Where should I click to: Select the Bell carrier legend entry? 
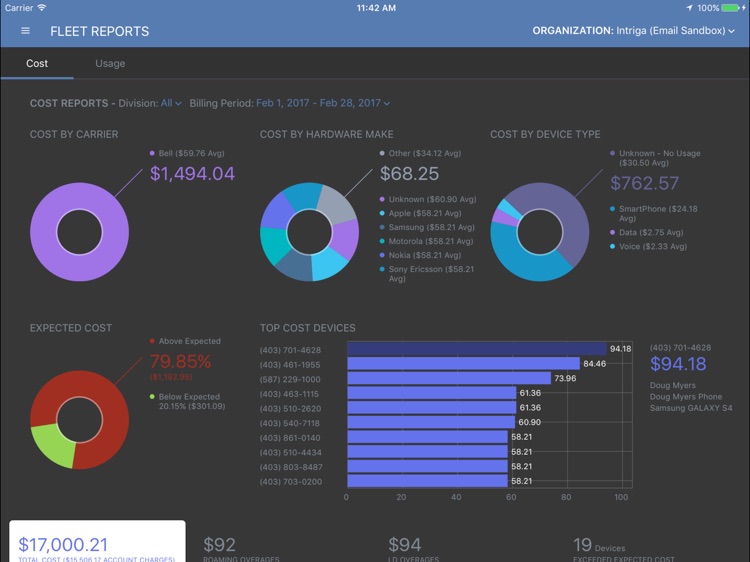coord(187,153)
